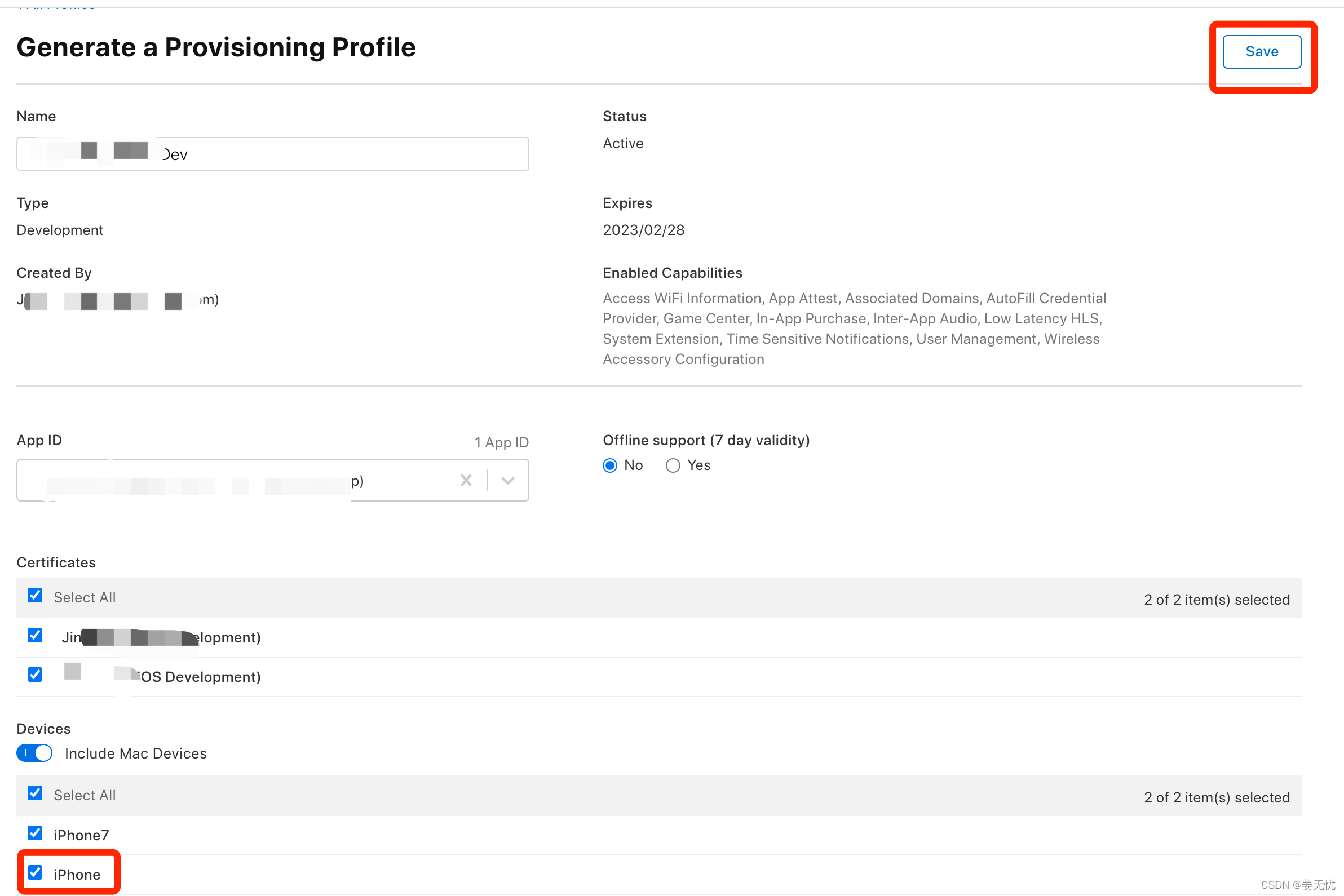Uncheck the iPhone device checkbox
Image resolution: width=1344 pixels, height=896 pixels.
(x=35, y=872)
